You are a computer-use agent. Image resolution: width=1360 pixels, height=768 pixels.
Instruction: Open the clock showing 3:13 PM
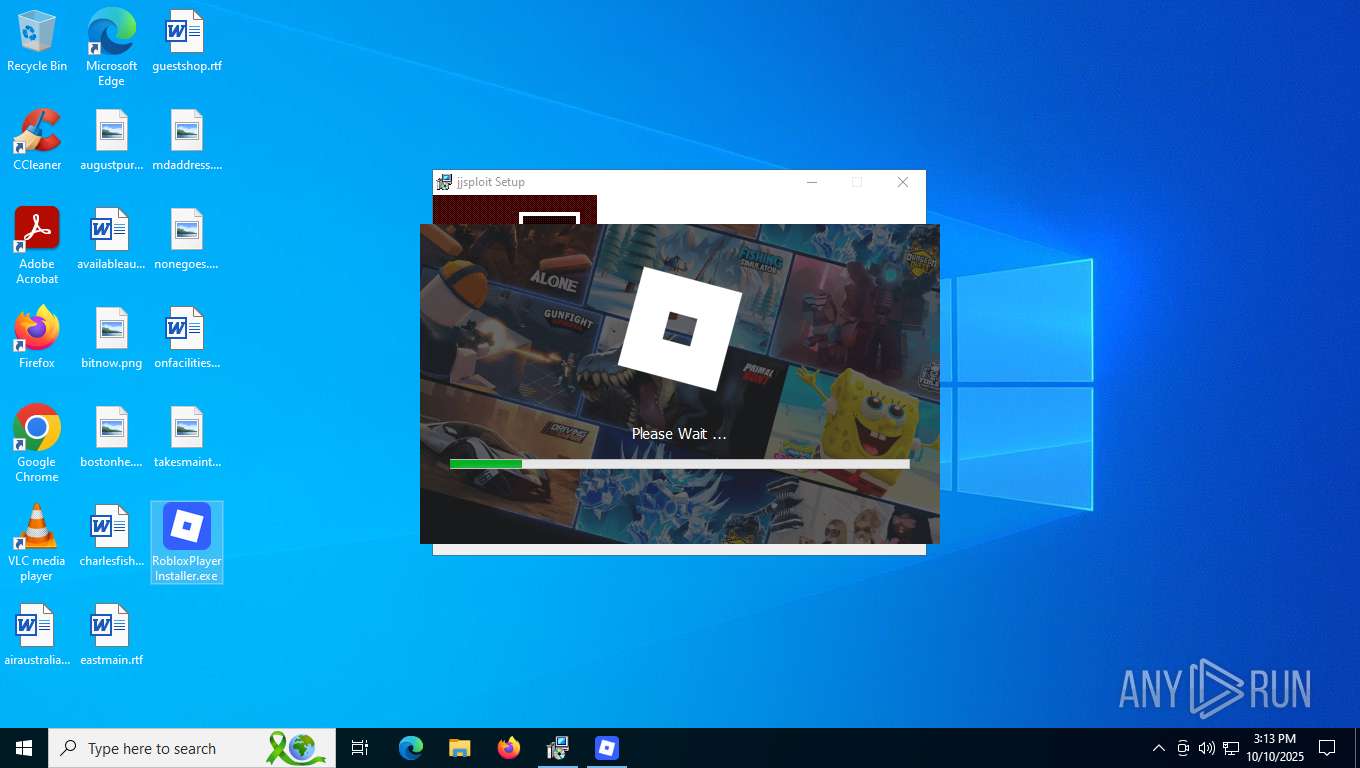(1275, 748)
